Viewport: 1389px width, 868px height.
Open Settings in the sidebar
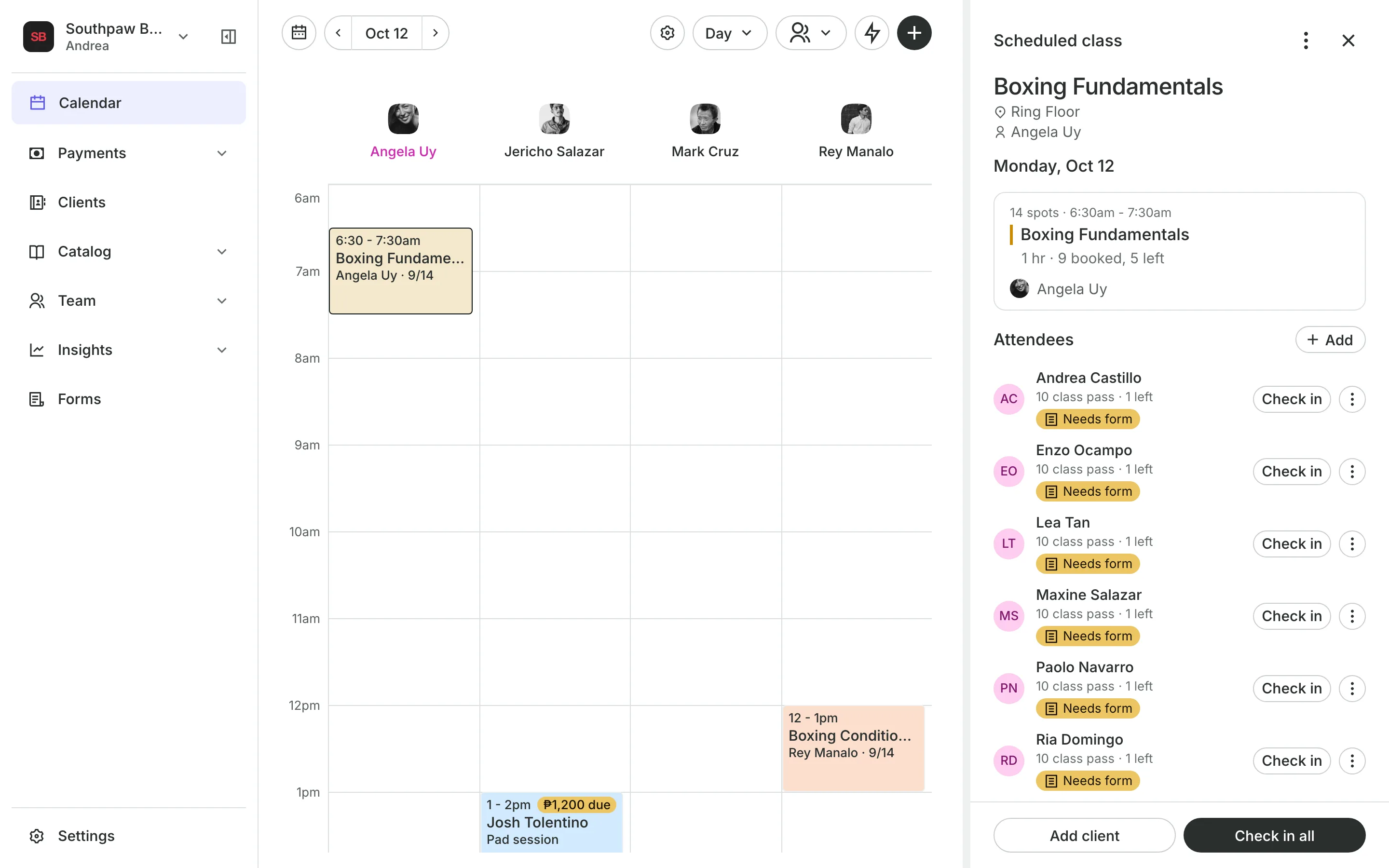point(129,836)
